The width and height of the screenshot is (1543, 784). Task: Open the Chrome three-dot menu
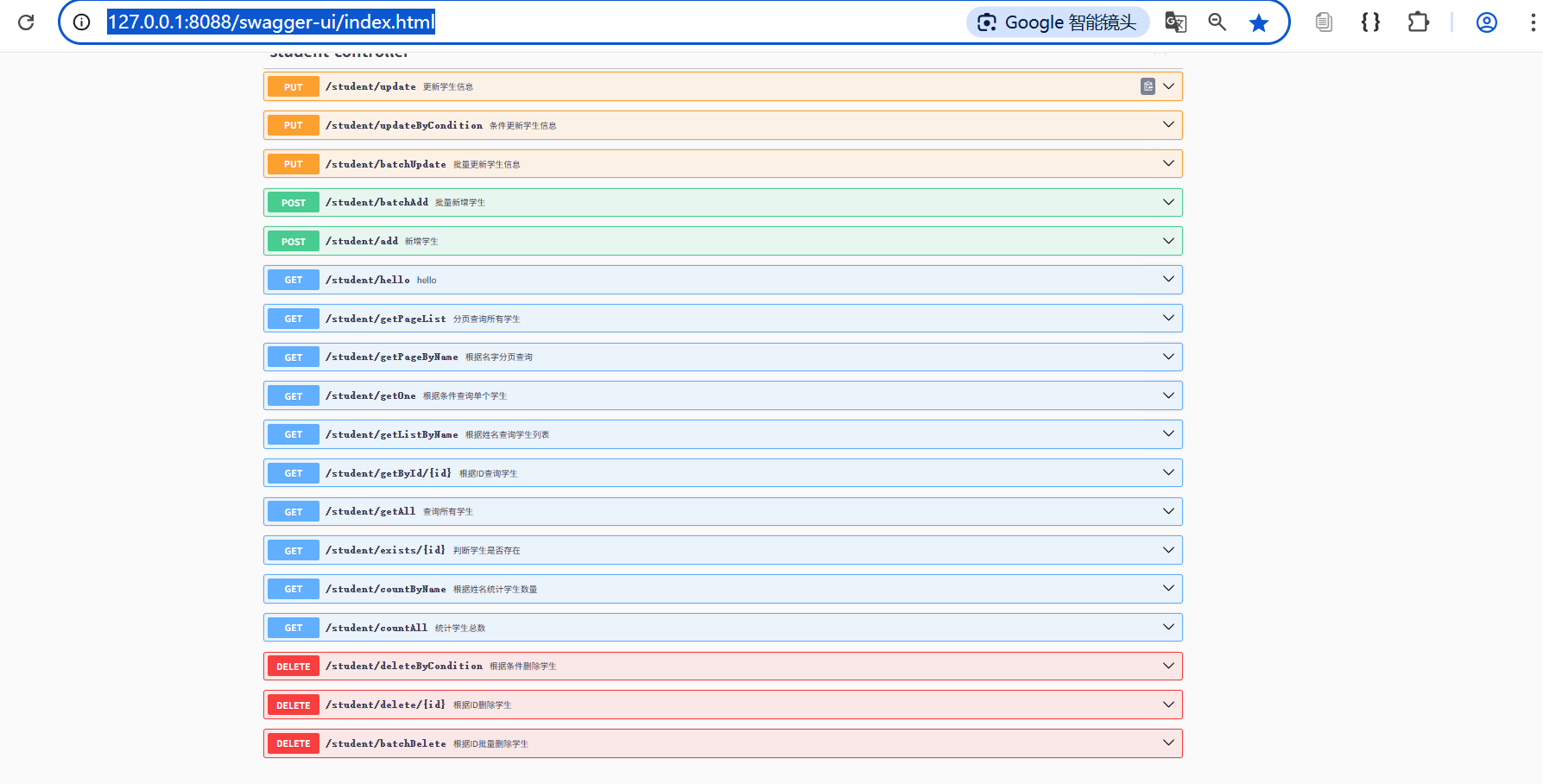(x=1533, y=22)
